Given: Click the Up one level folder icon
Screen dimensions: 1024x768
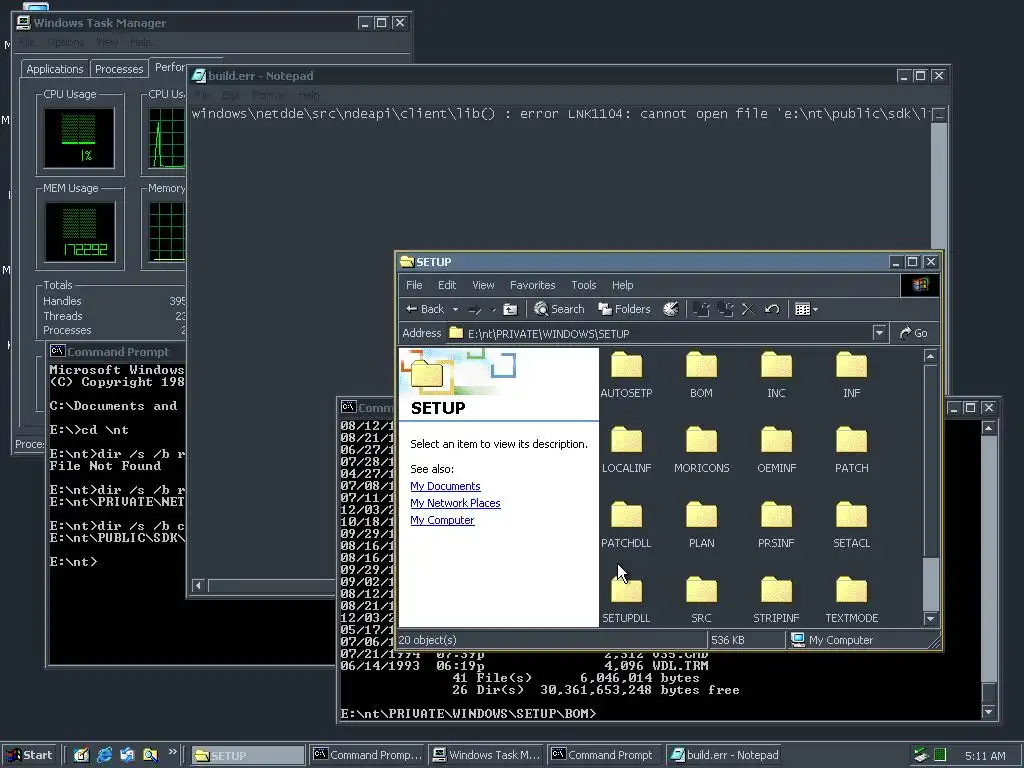Looking at the screenshot, I should pyautogui.click(x=510, y=310).
